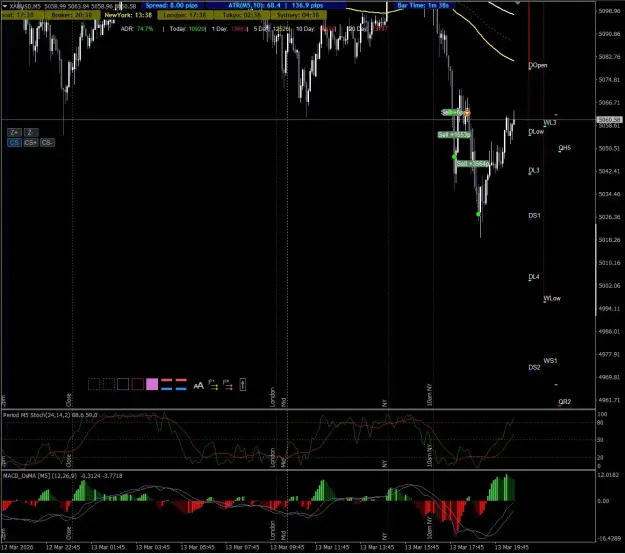Click the WL3 level label
Screen dimensions: 625x554
click(550, 122)
